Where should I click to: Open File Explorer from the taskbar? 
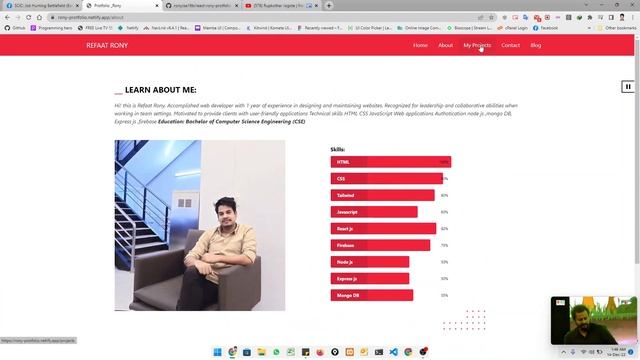coord(261,352)
